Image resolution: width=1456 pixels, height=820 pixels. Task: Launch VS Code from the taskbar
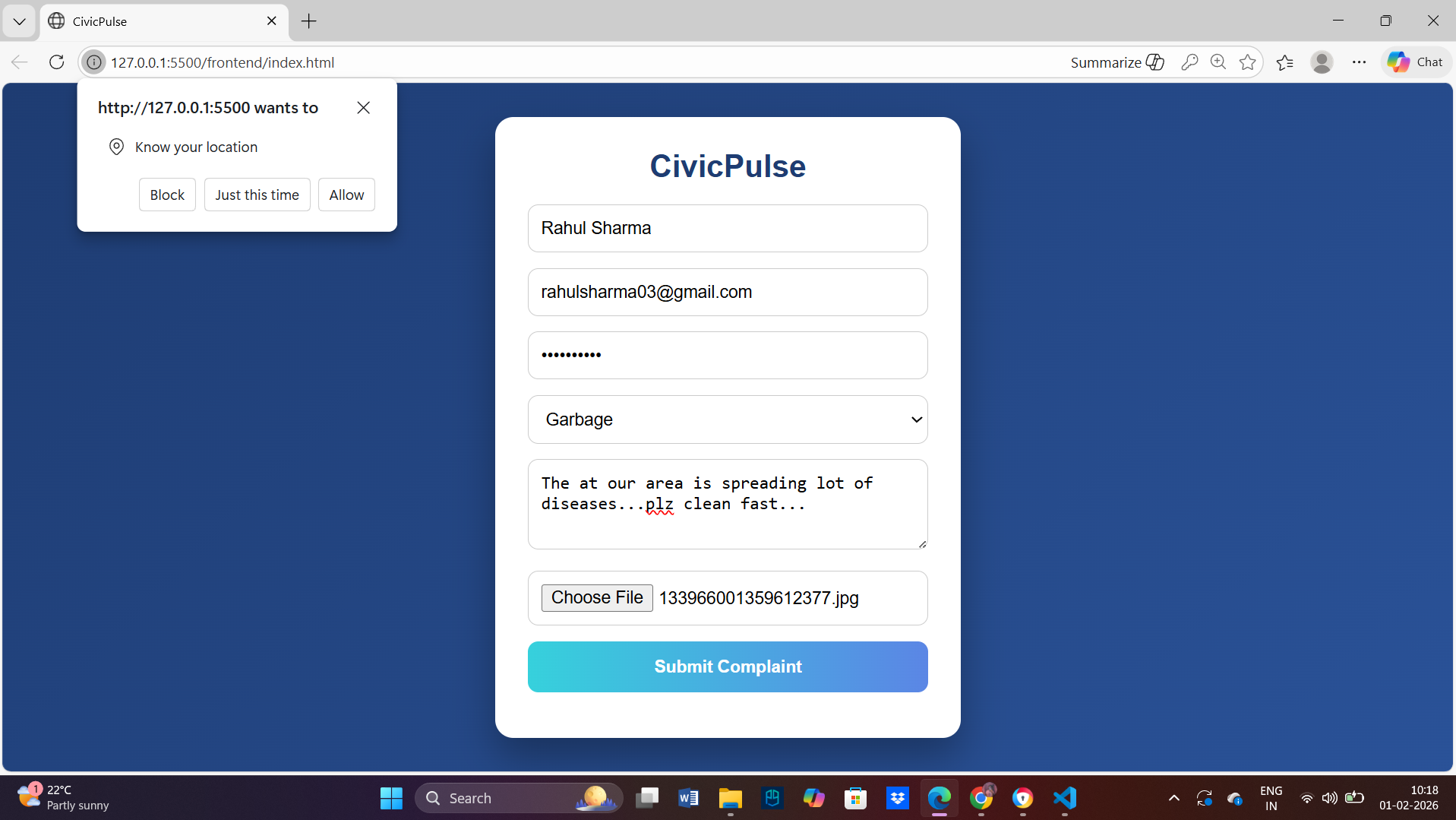1064,798
